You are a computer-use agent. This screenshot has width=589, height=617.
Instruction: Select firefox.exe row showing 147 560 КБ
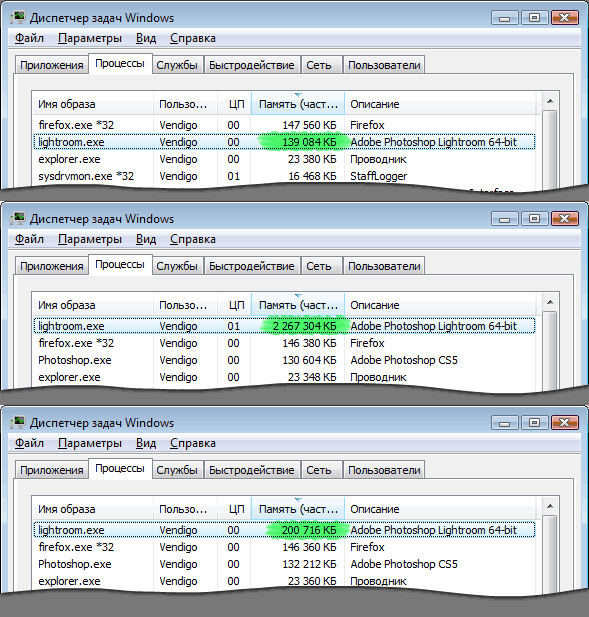click(284, 125)
